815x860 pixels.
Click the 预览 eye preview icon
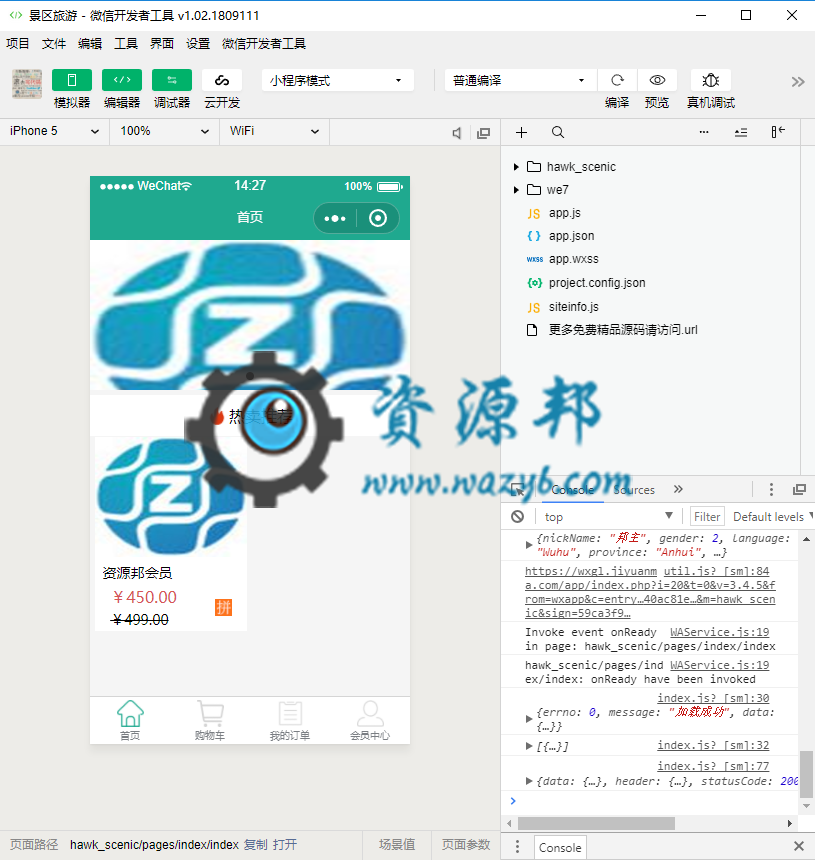tap(657, 80)
